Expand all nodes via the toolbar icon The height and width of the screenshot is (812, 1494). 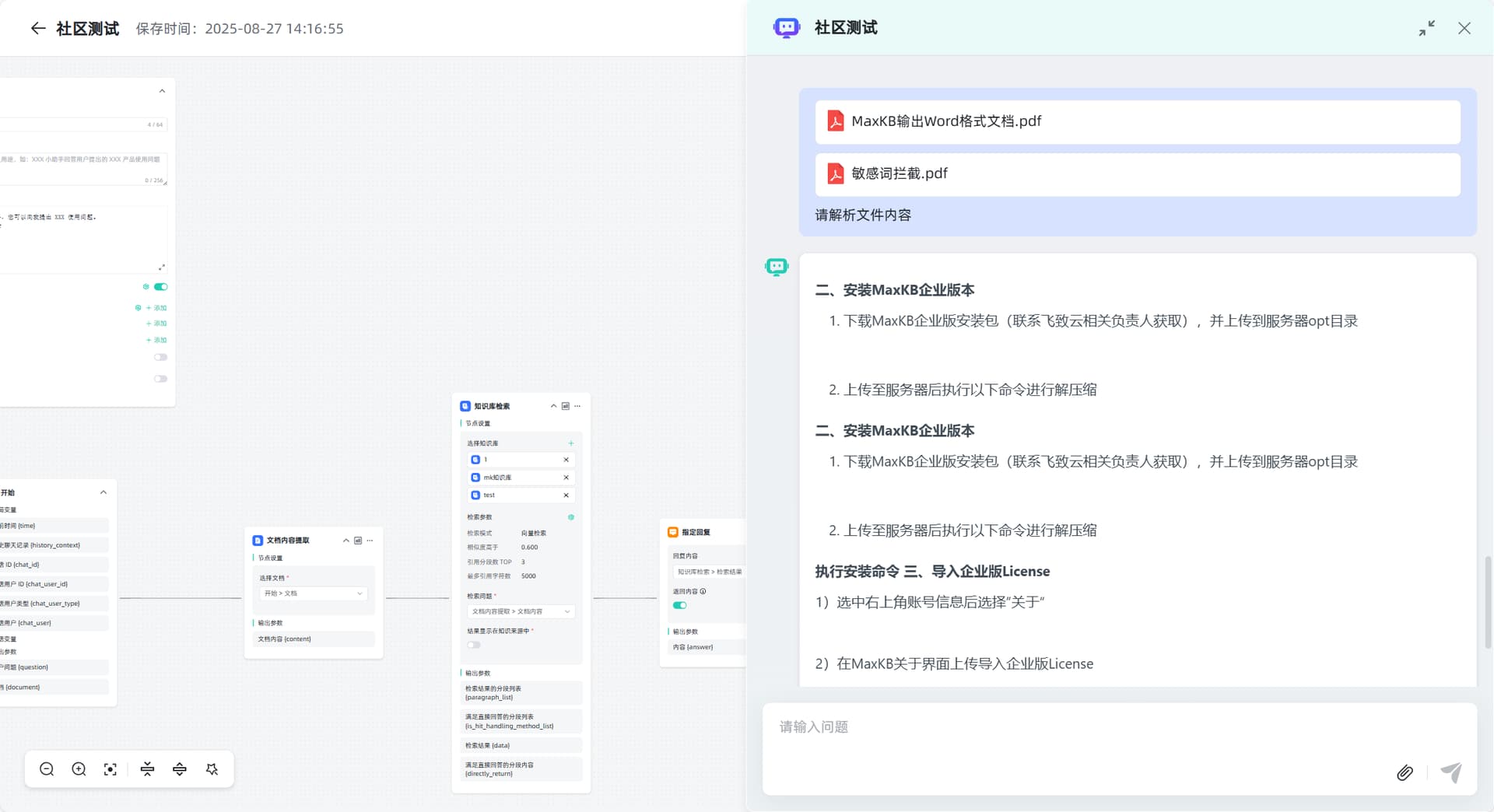pyautogui.click(x=180, y=769)
